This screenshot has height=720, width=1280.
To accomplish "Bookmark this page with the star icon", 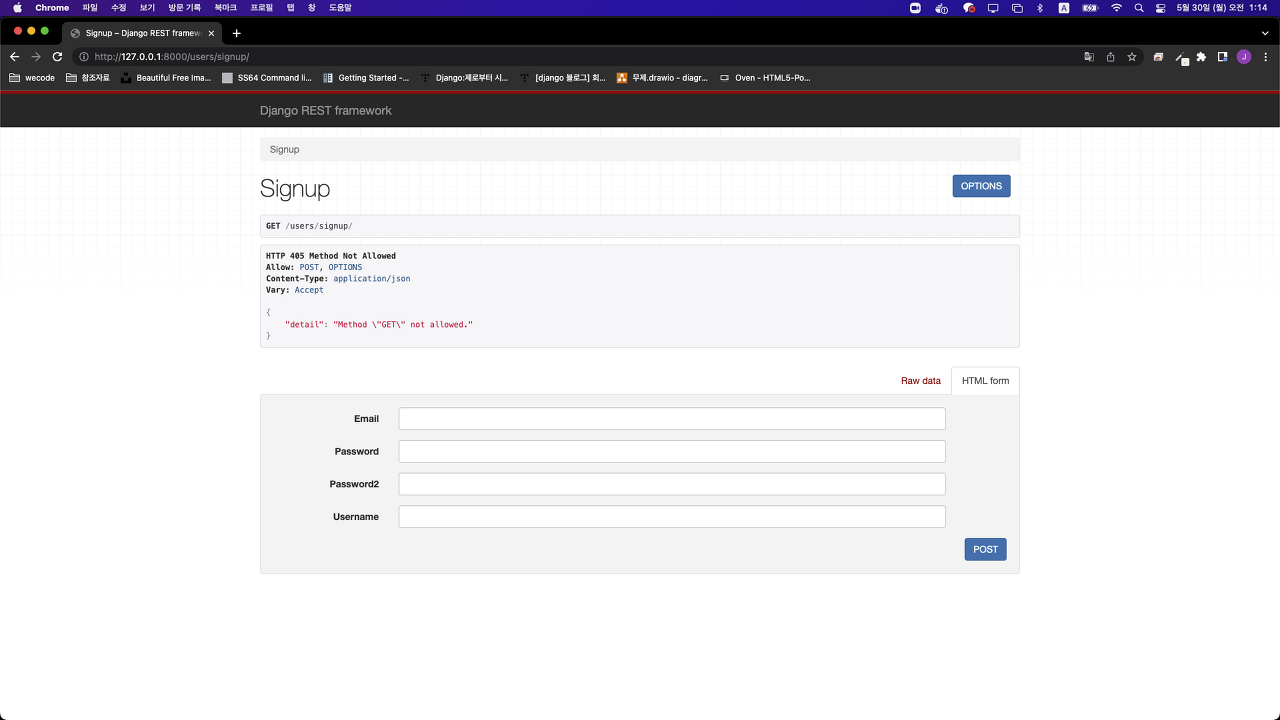I will (x=1132, y=57).
